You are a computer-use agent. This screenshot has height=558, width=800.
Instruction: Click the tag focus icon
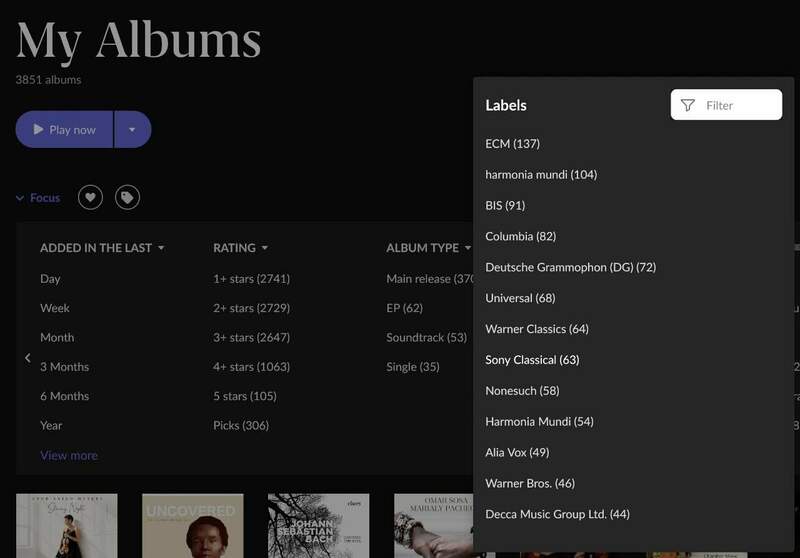[127, 198]
